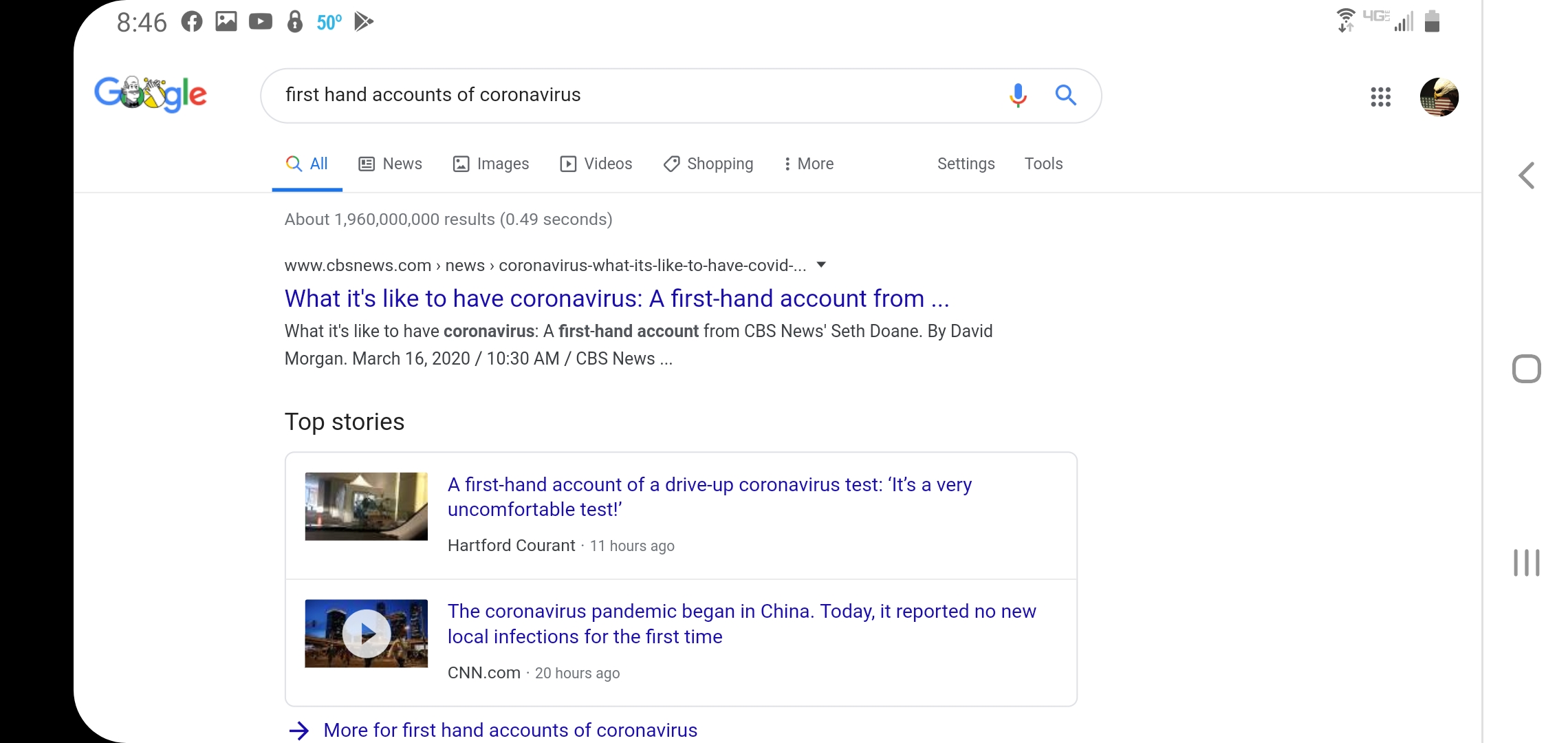1568x743 pixels.
Task: Switch to the All results tab
Action: pyautogui.click(x=306, y=164)
